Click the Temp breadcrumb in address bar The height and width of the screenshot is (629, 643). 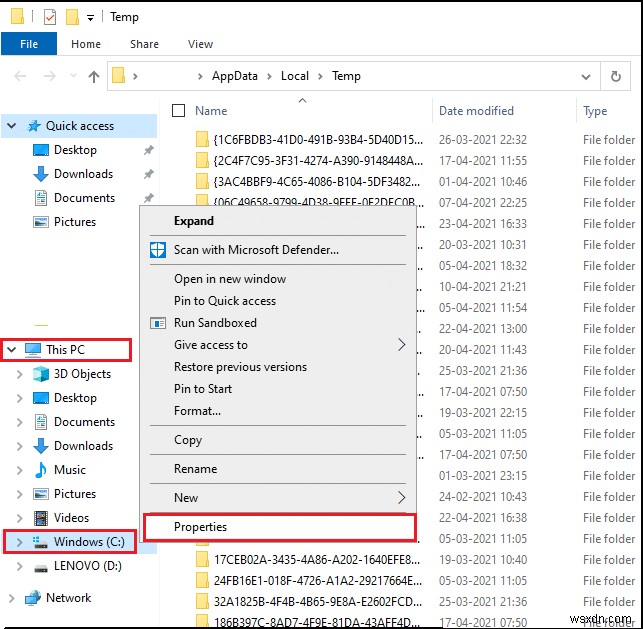point(346,76)
